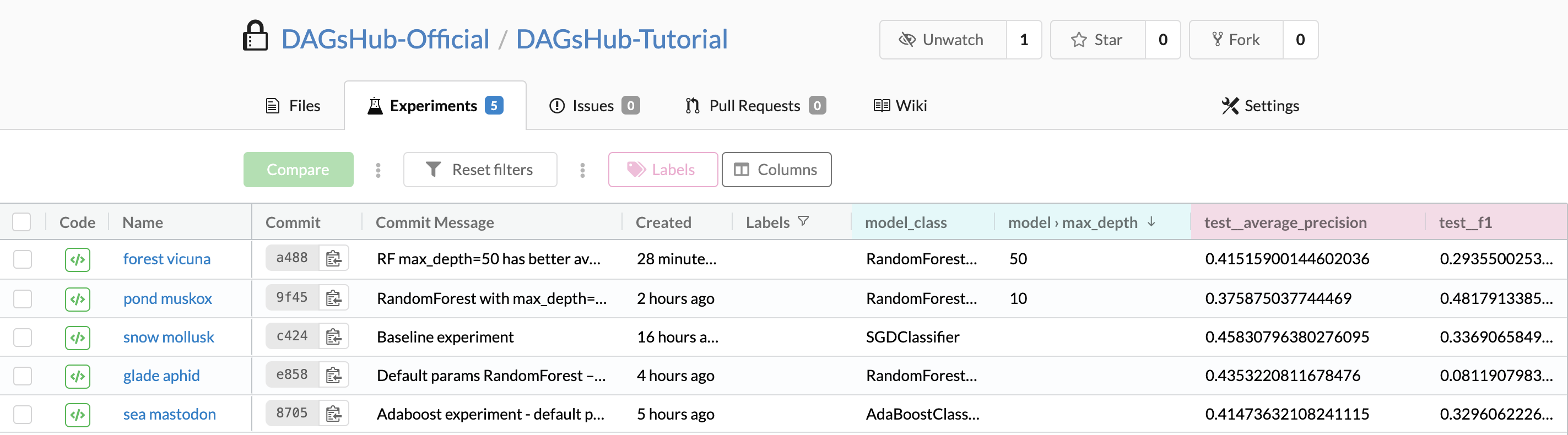Open more options next to Compare button
The width and height of the screenshot is (1568, 435).
click(x=378, y=170)
